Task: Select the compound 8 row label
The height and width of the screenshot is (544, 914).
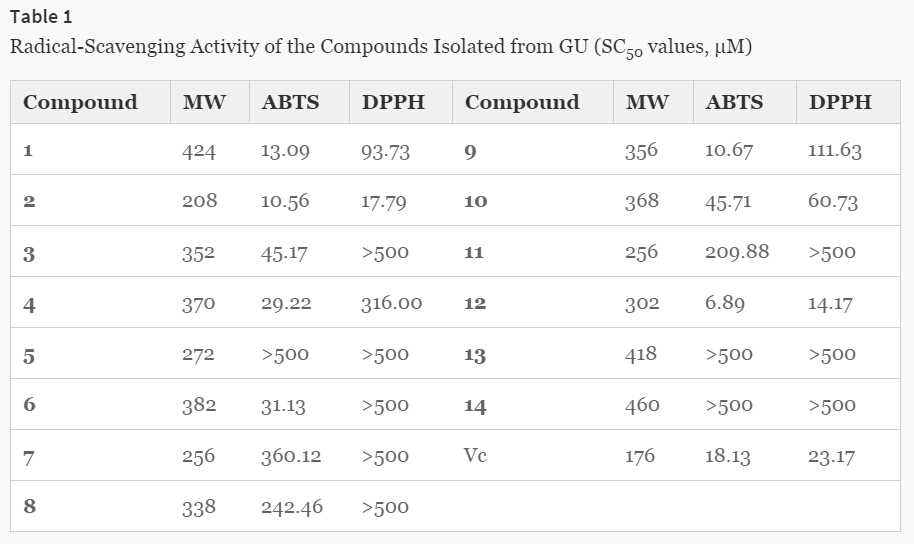Action: click(x=29, y=506)
